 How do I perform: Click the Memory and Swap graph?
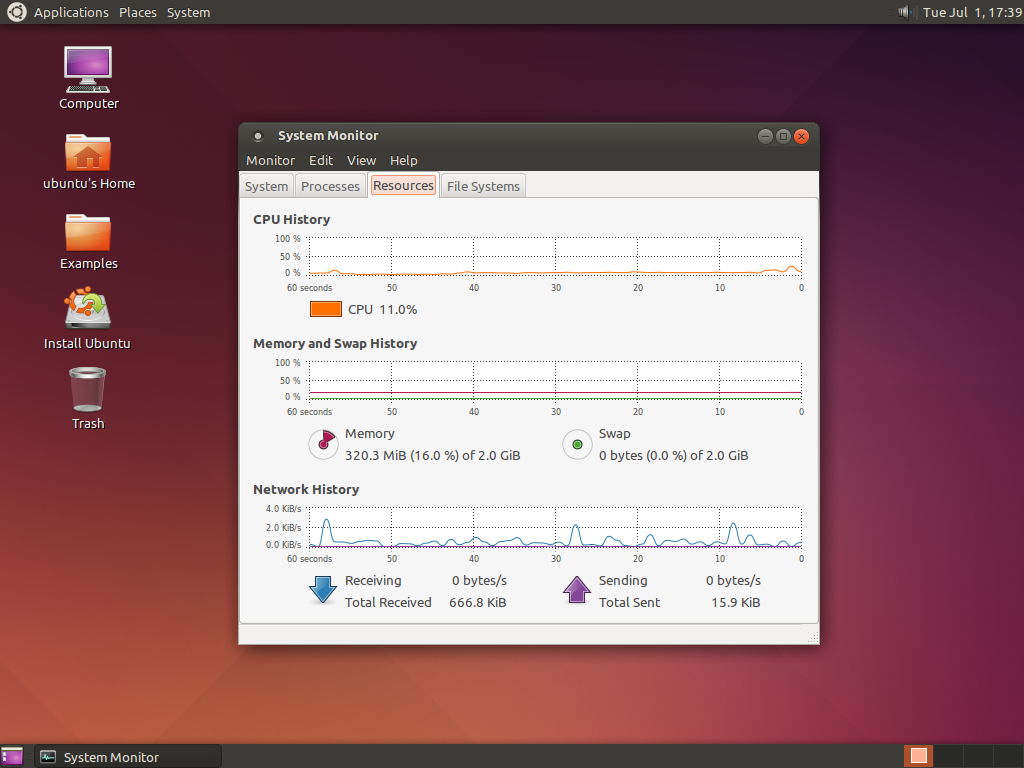555,380
